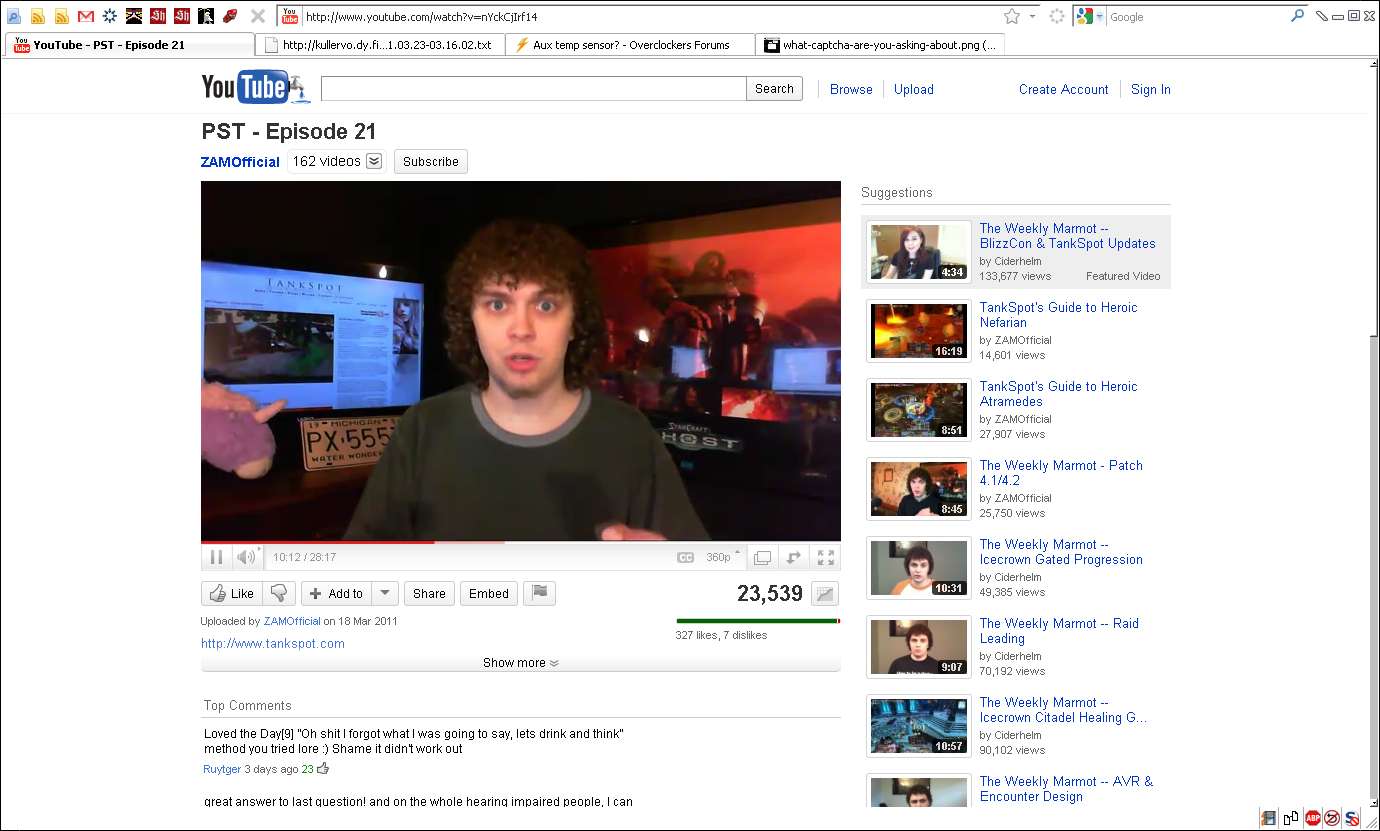This screenshot has width=1380, height=831.
Task: Mute the video volume
Action: pos(246,557)
